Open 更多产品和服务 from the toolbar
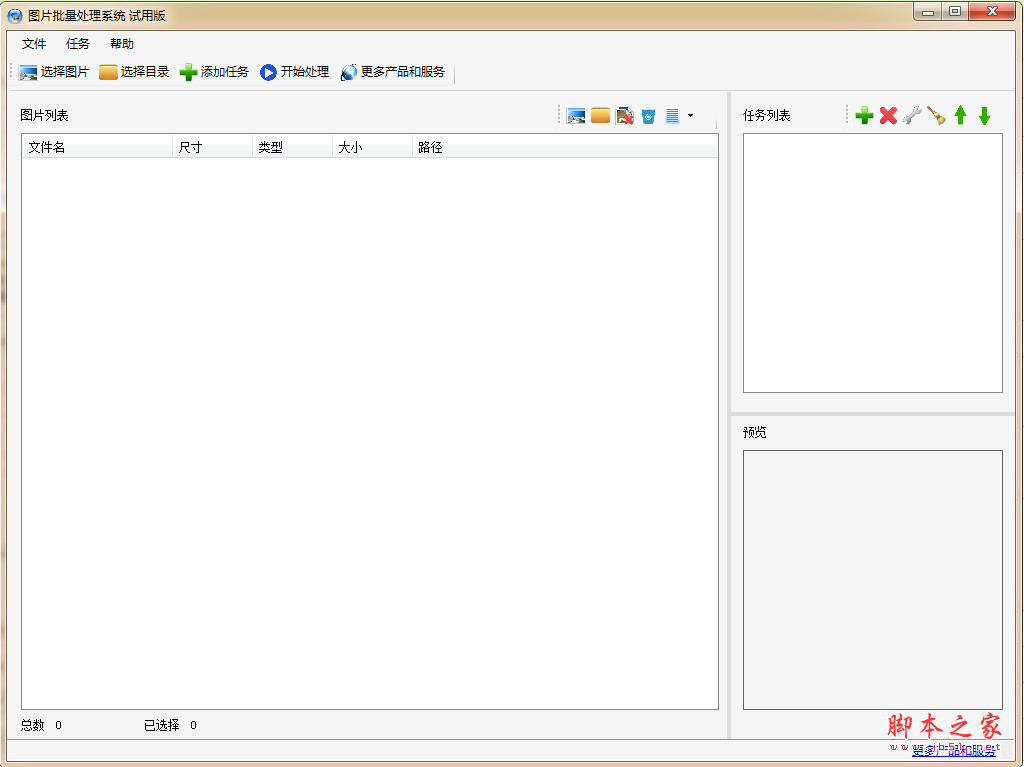This screenshot has height=767, width=1024. click(392, 71)
